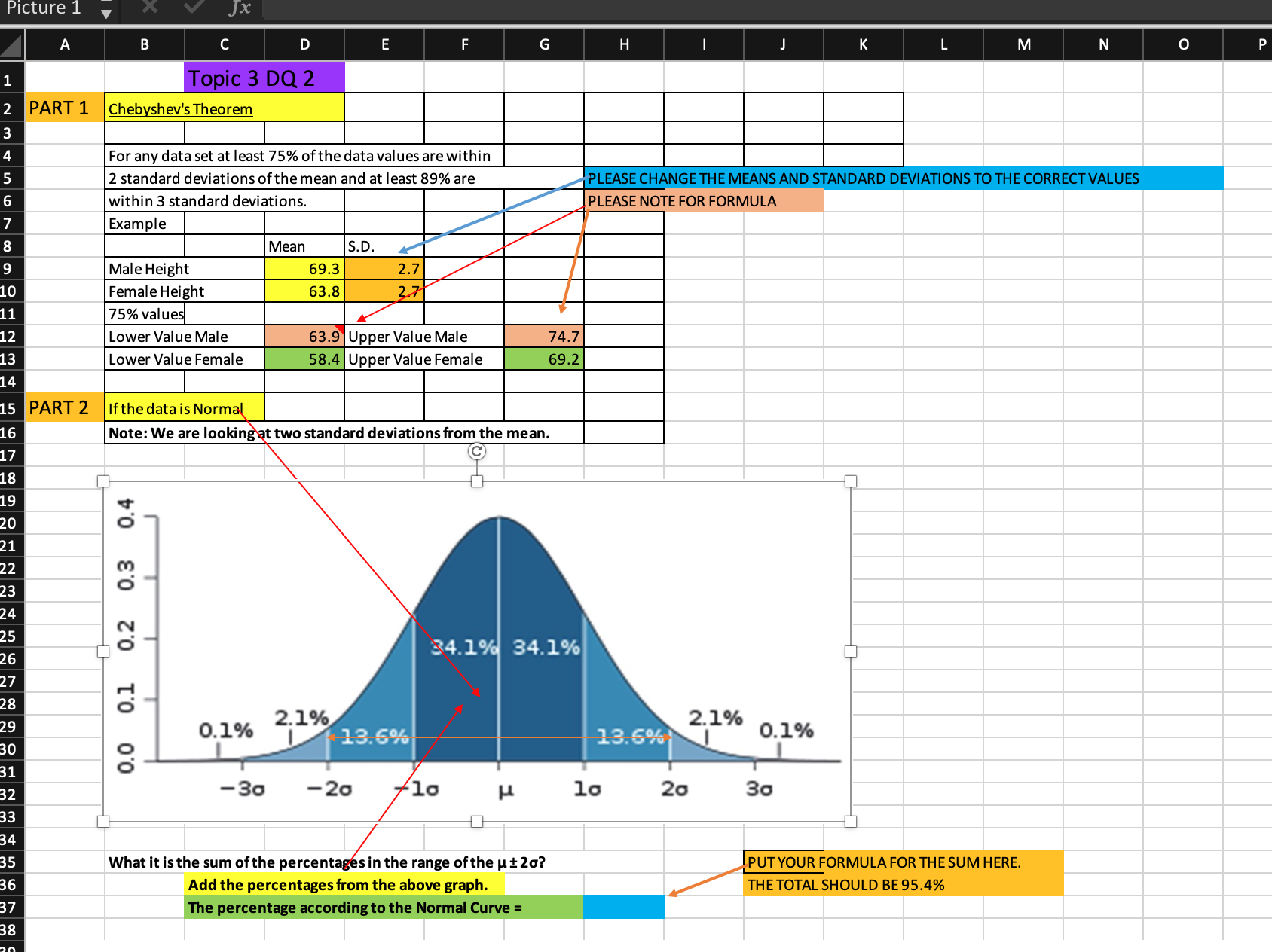Click the rotate handle above the bell curve picture
Viewport: 1272px width, 952px height.
tap(477, 451)
